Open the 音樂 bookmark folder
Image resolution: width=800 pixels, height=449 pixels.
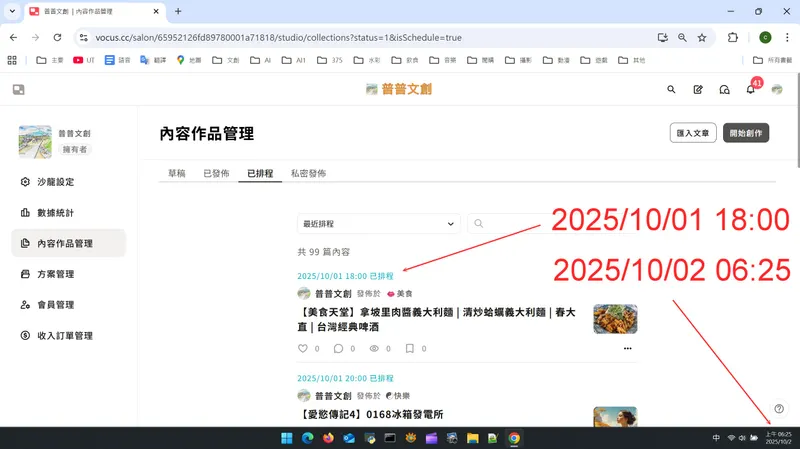[x=442, y=60]
